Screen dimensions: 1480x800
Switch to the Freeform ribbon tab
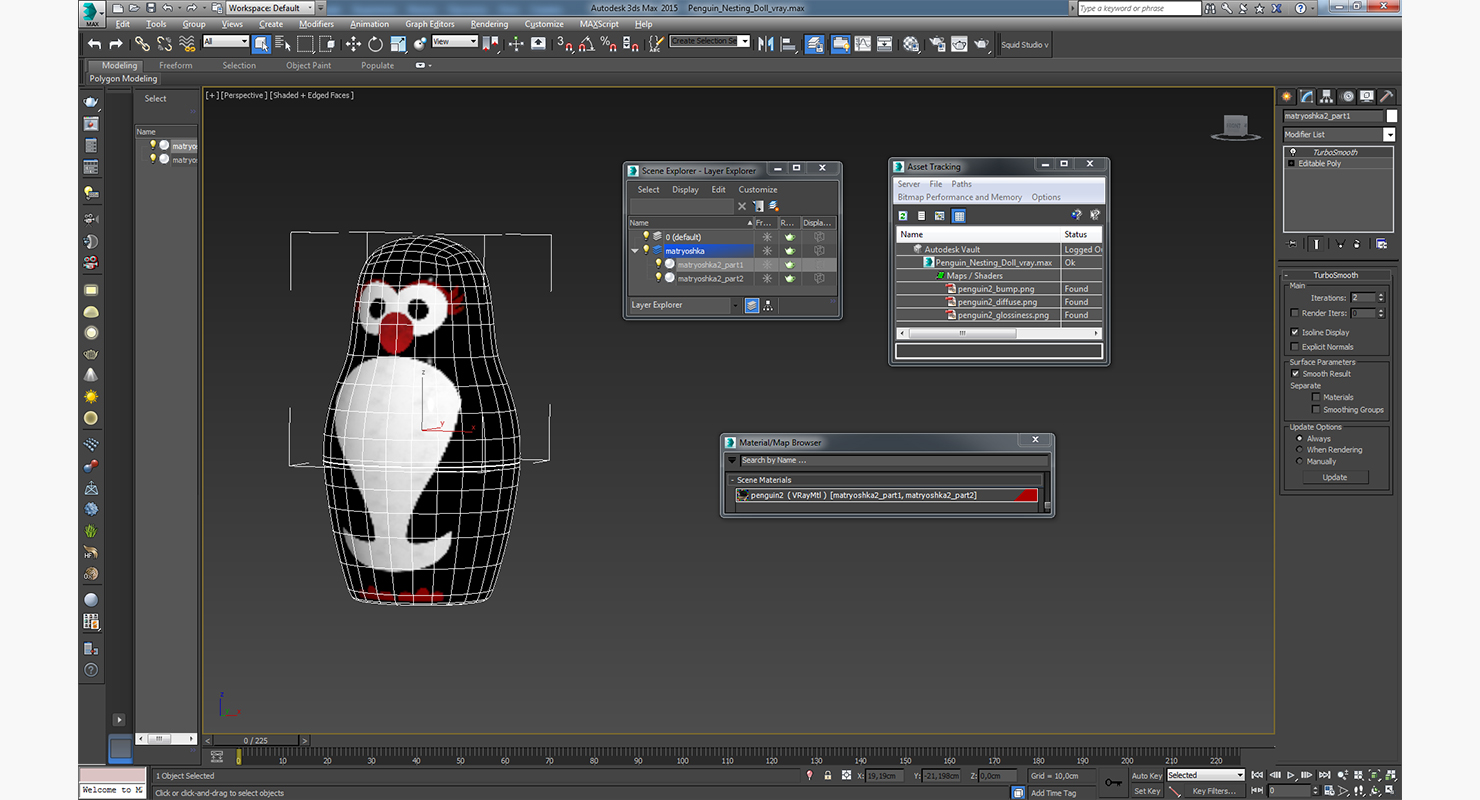pos(176,66)
